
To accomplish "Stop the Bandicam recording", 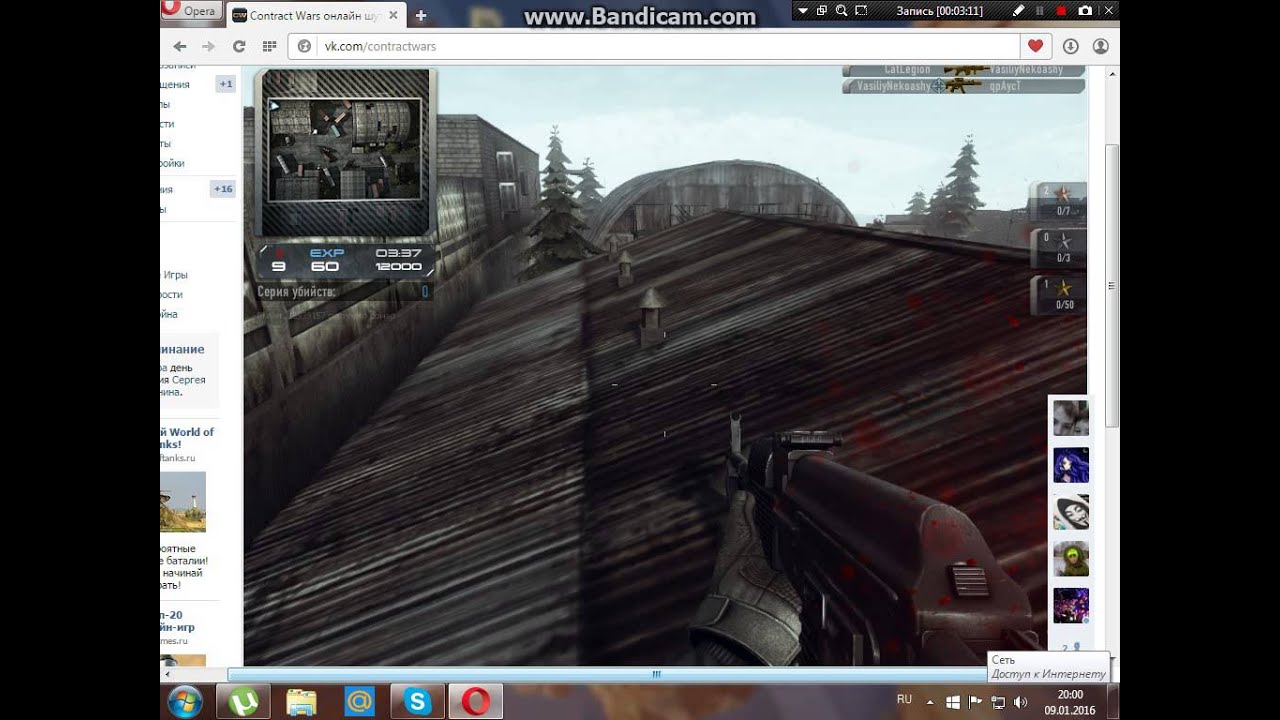I will (x=1061, y=11).
